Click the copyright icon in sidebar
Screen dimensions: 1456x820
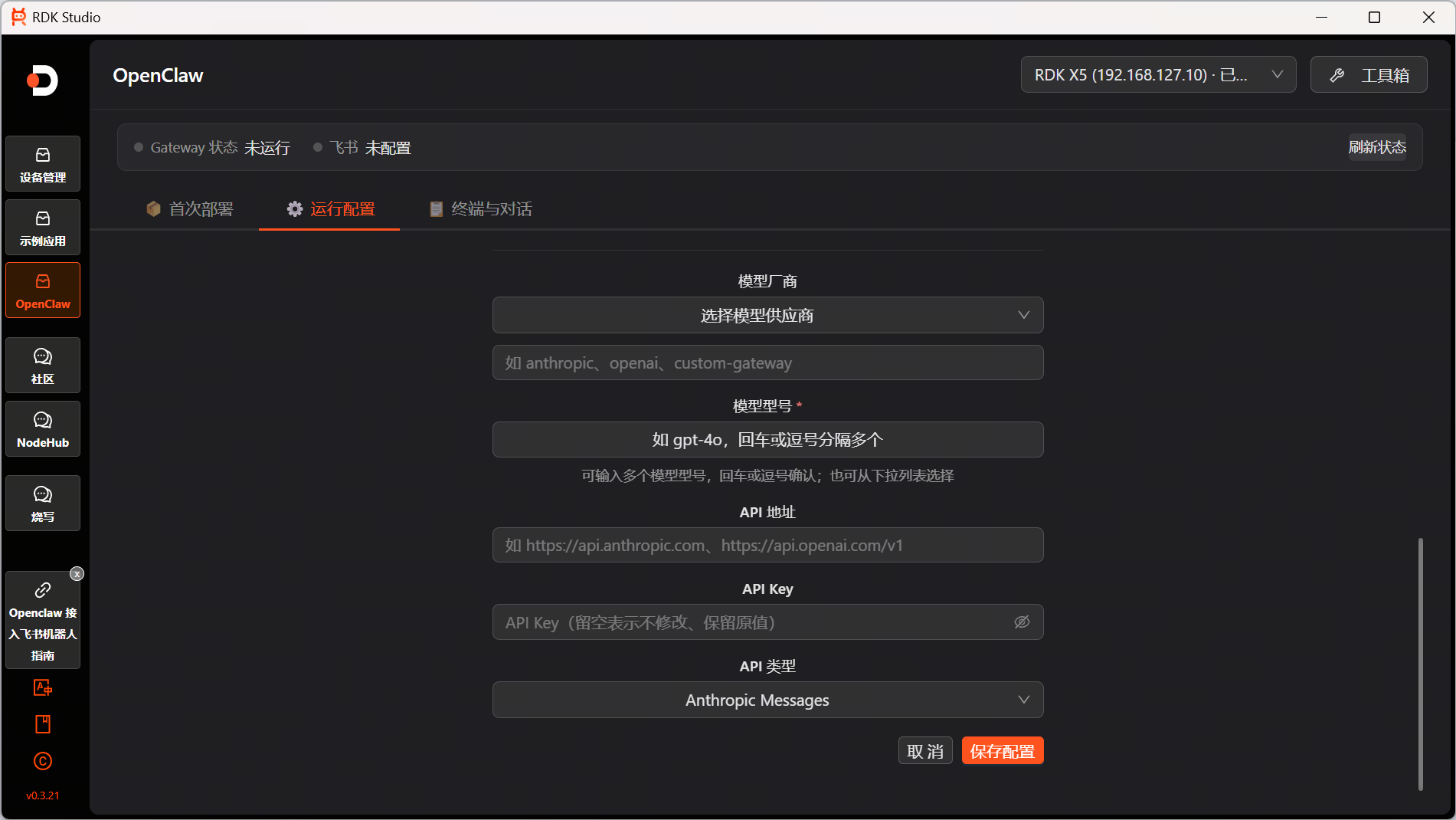point(43,761)
